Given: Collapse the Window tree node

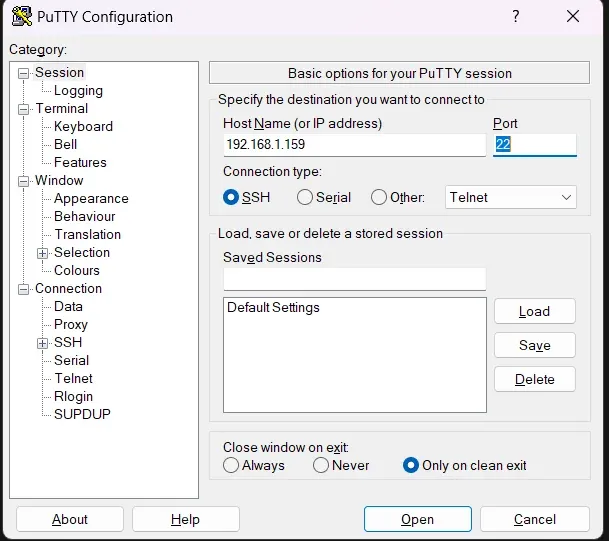Looking at the screenshot, I should pos(24,181).
